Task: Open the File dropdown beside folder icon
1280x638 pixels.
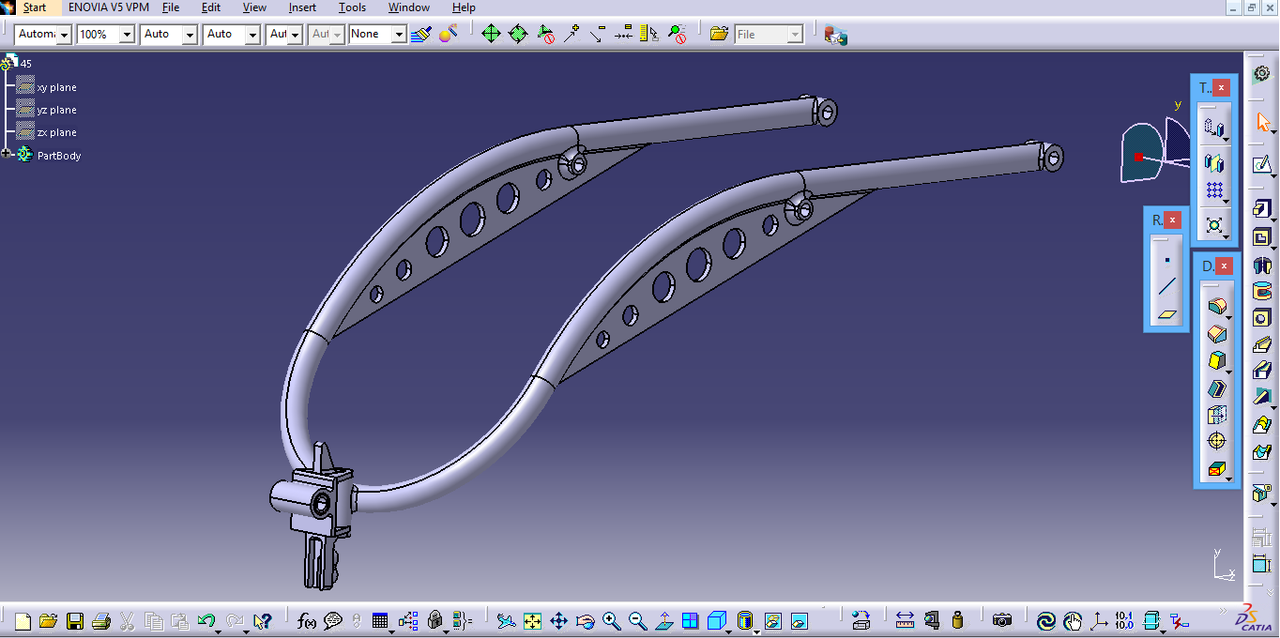Action: point(768,34)
